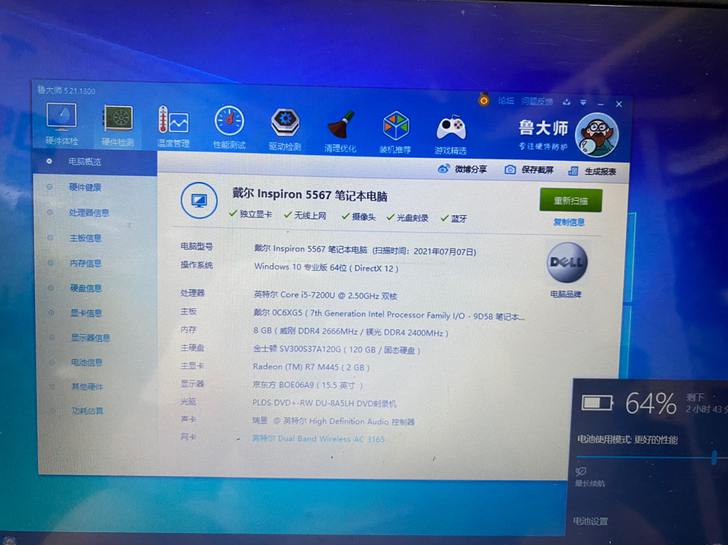Open 硬盘信息 in the sidebar
Screen dimensions: 728x545
(x=86, y=288)
